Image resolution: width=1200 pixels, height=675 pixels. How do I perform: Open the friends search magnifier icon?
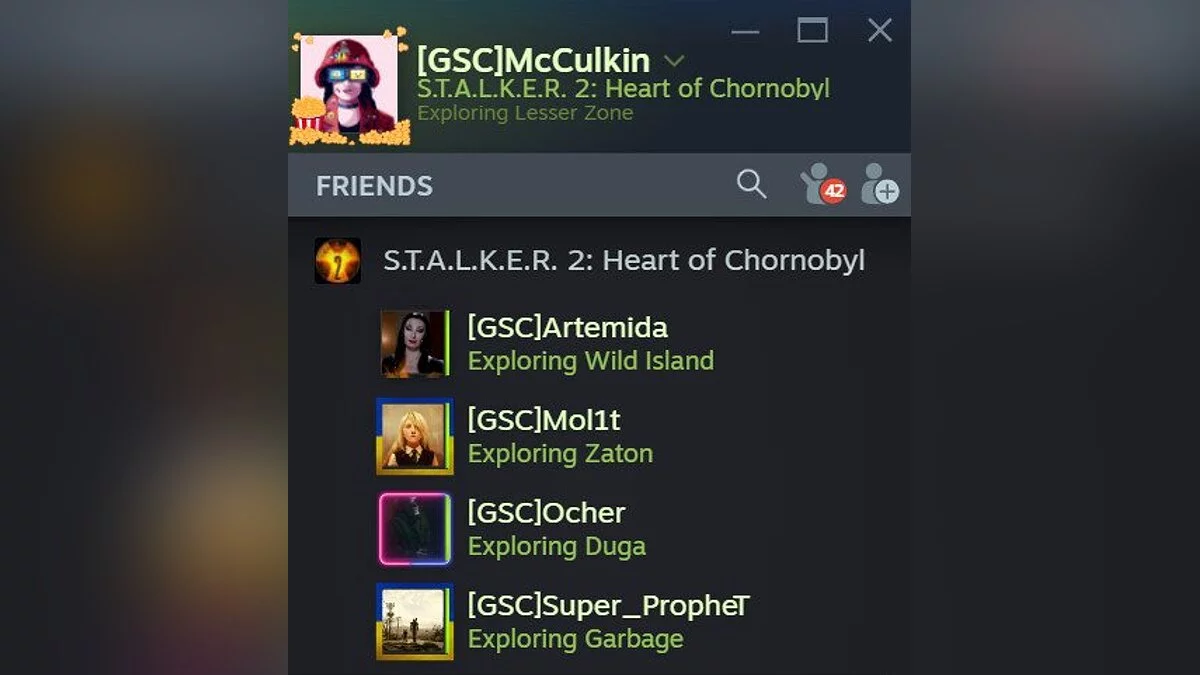coord(751,184)
